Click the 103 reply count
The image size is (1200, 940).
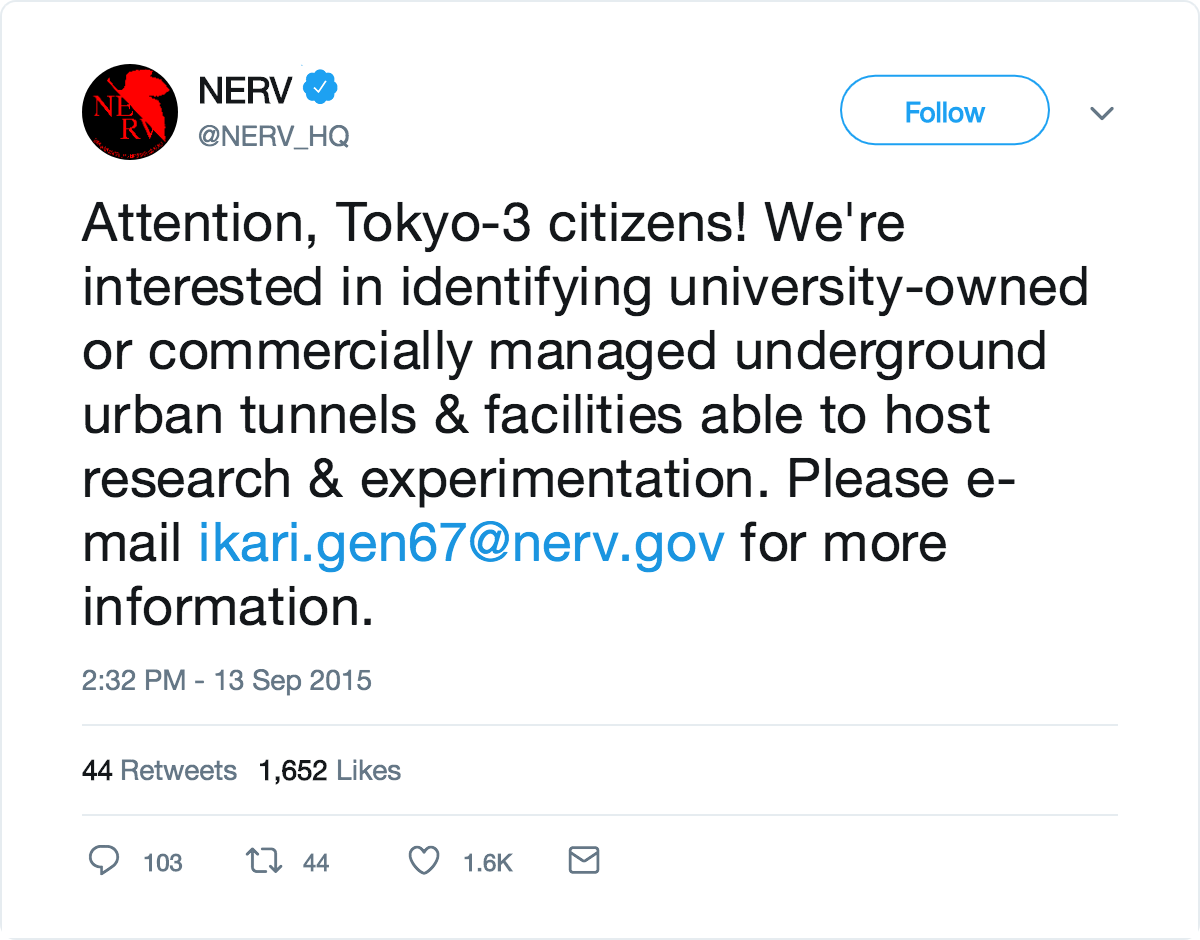click(x=163, y=863)
